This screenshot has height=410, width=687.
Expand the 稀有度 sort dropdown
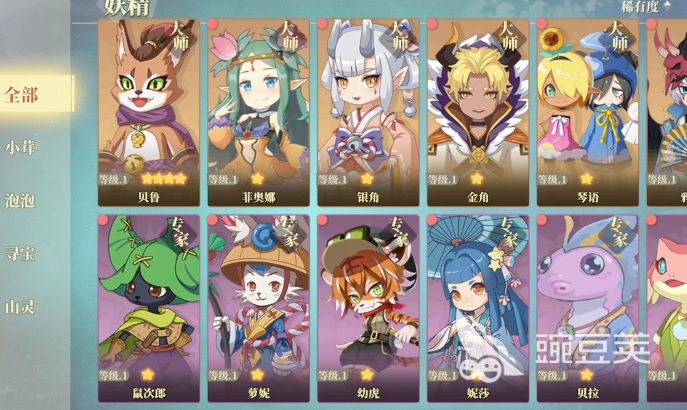click(646, 6)
